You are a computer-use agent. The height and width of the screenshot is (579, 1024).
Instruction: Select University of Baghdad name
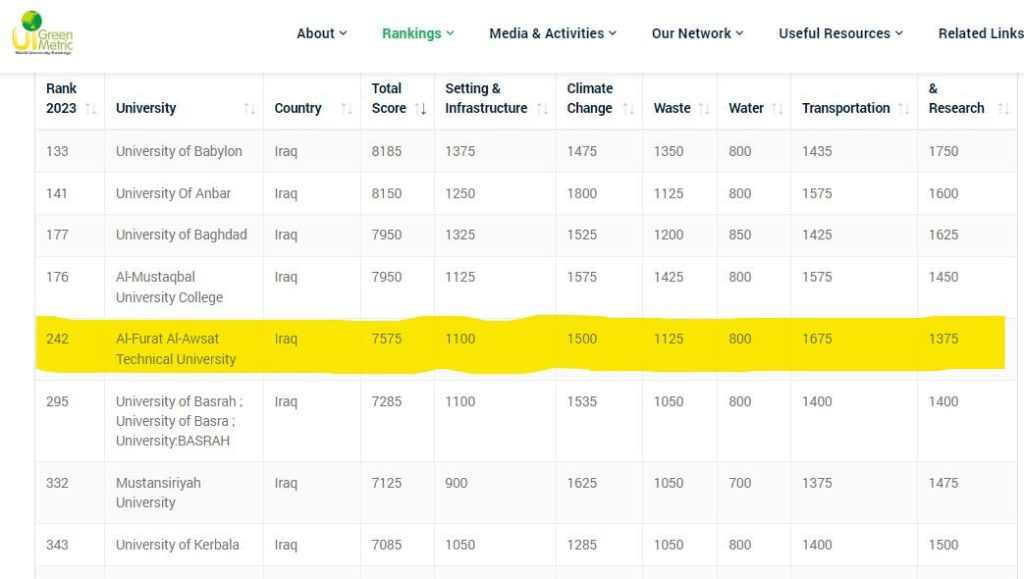[x=182, y=235]
